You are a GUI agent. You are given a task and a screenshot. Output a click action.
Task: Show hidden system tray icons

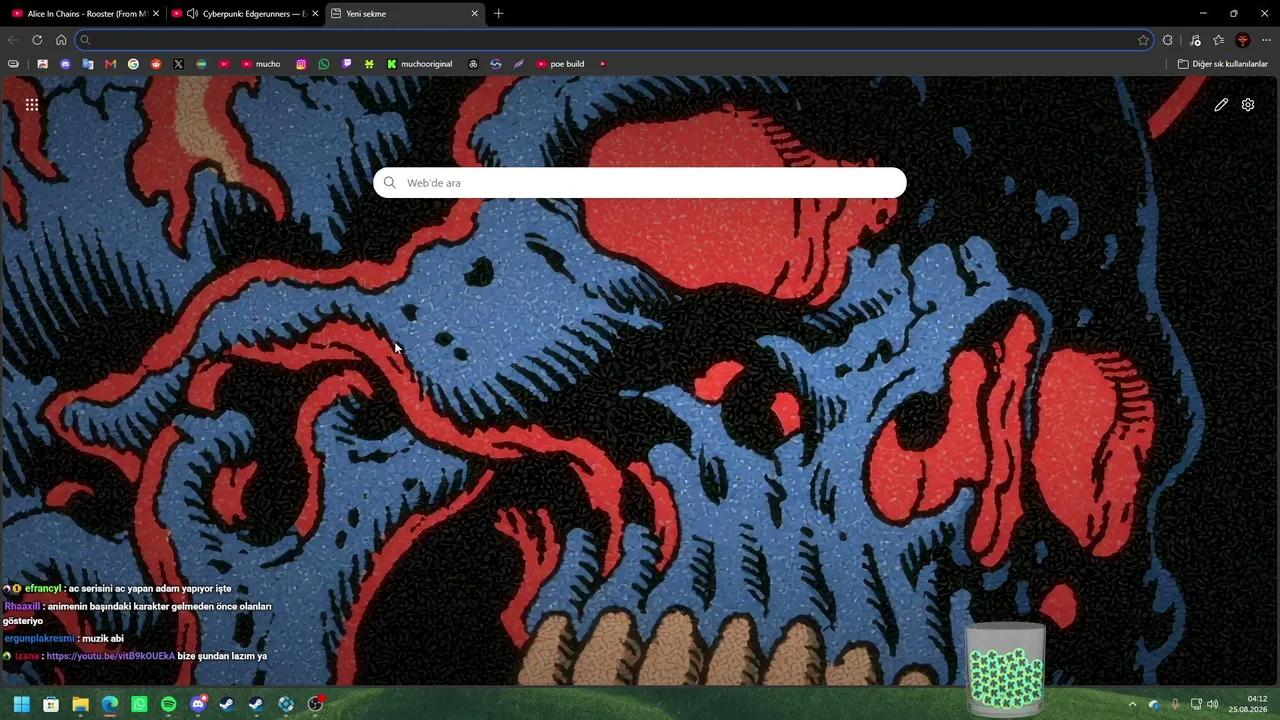(x=1132, y=704)
